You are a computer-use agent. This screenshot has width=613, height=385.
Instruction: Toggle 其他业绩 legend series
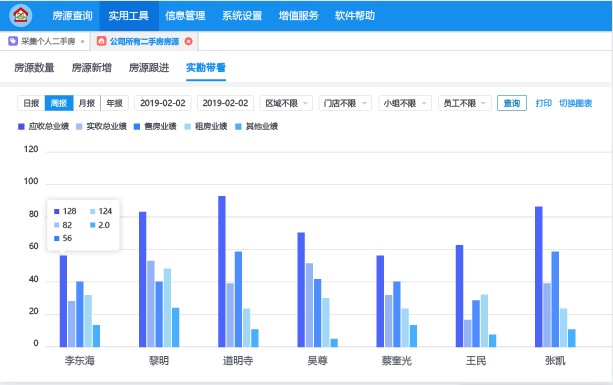tap(256, 126)
